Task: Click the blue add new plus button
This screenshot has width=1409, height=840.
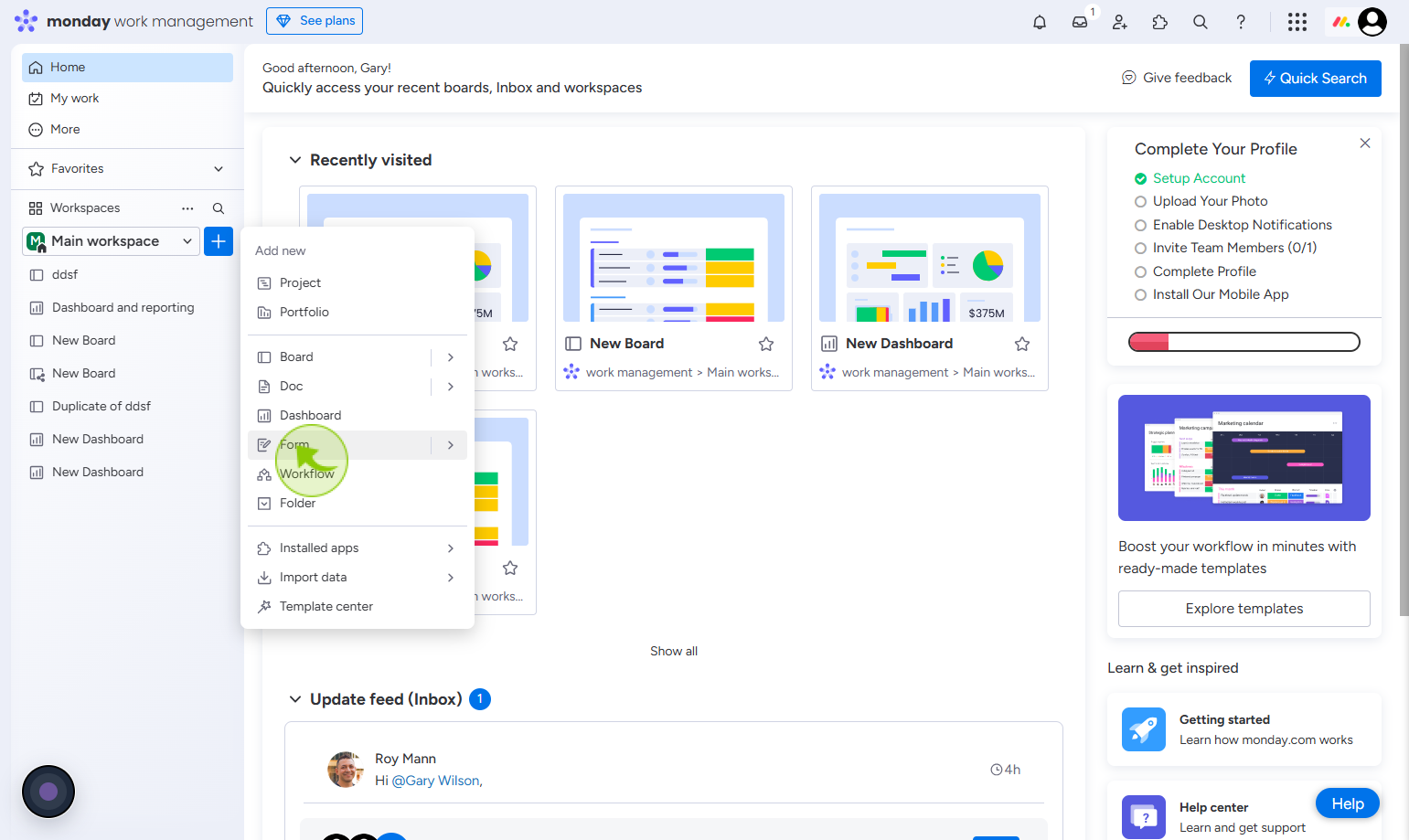Action: point(219,241)
